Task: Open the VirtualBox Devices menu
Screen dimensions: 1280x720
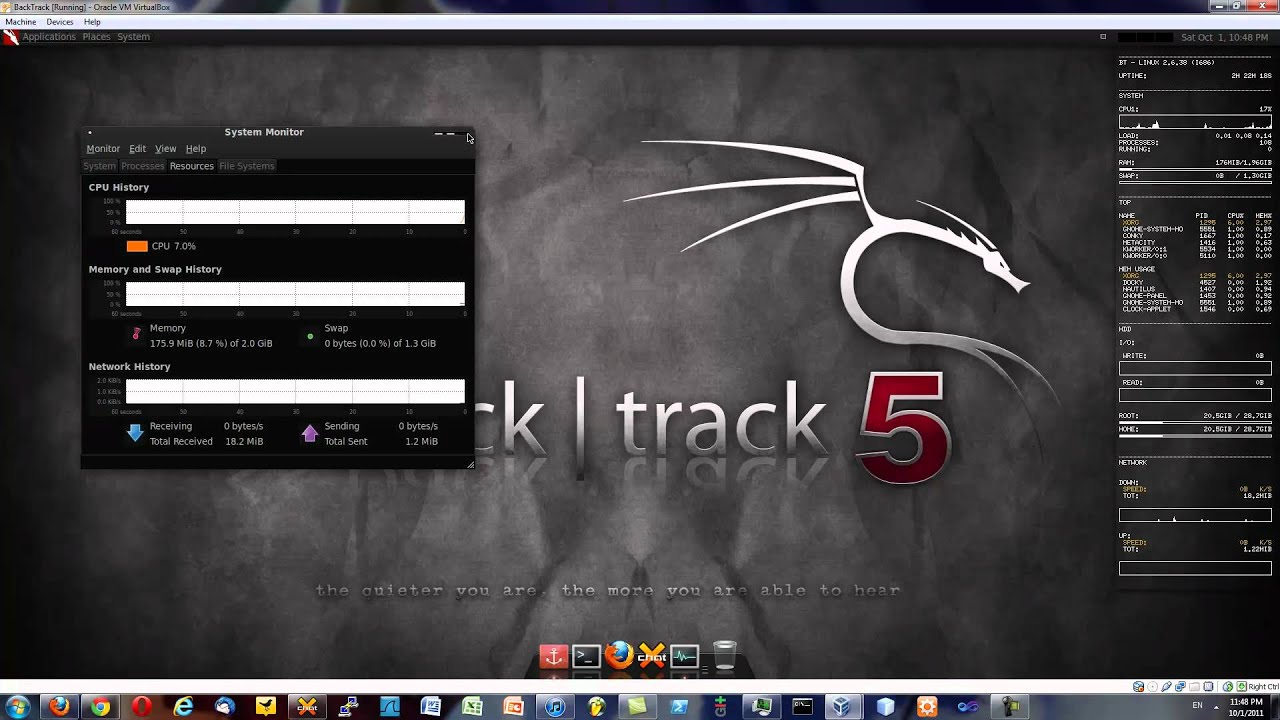Action: point(60,22)
